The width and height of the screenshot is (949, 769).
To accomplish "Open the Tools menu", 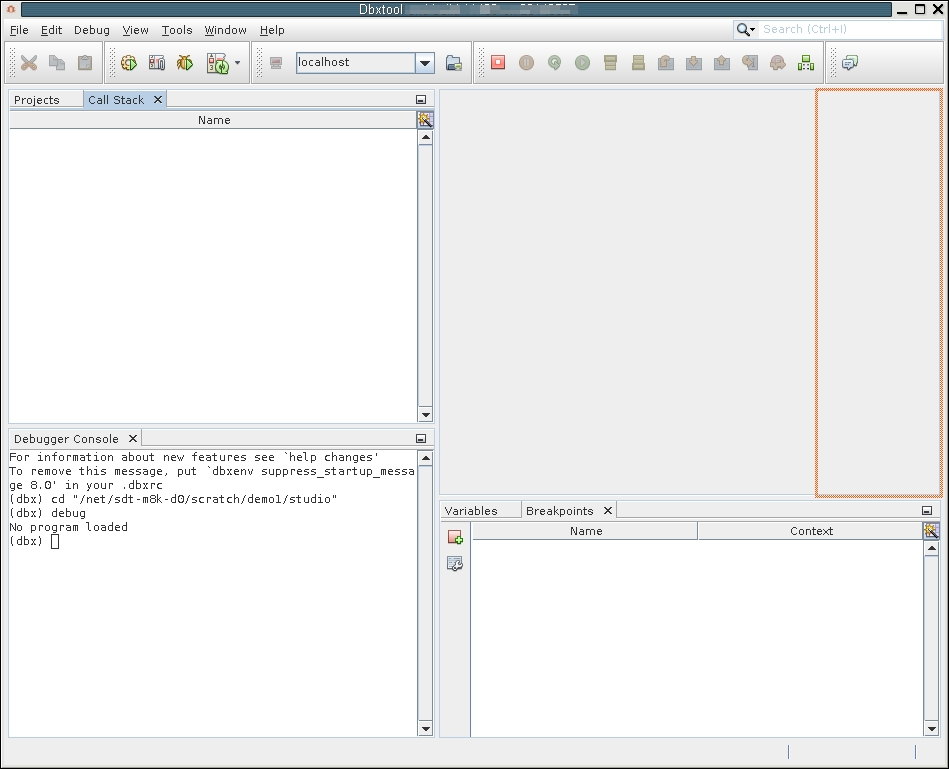I will [x=177, y=30].
